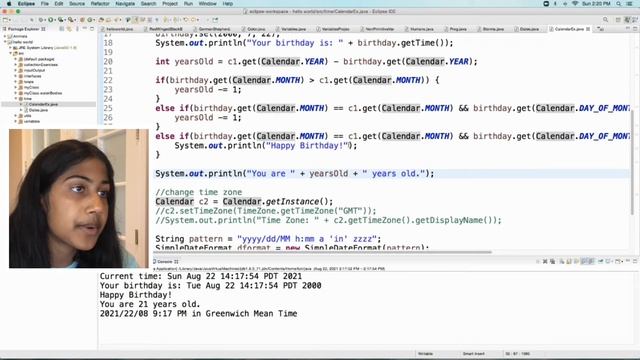The height and width of the screenshot is (360, 640).
Task: Click the Collapse All icon in Package Explorer
Action: (62, 29)
